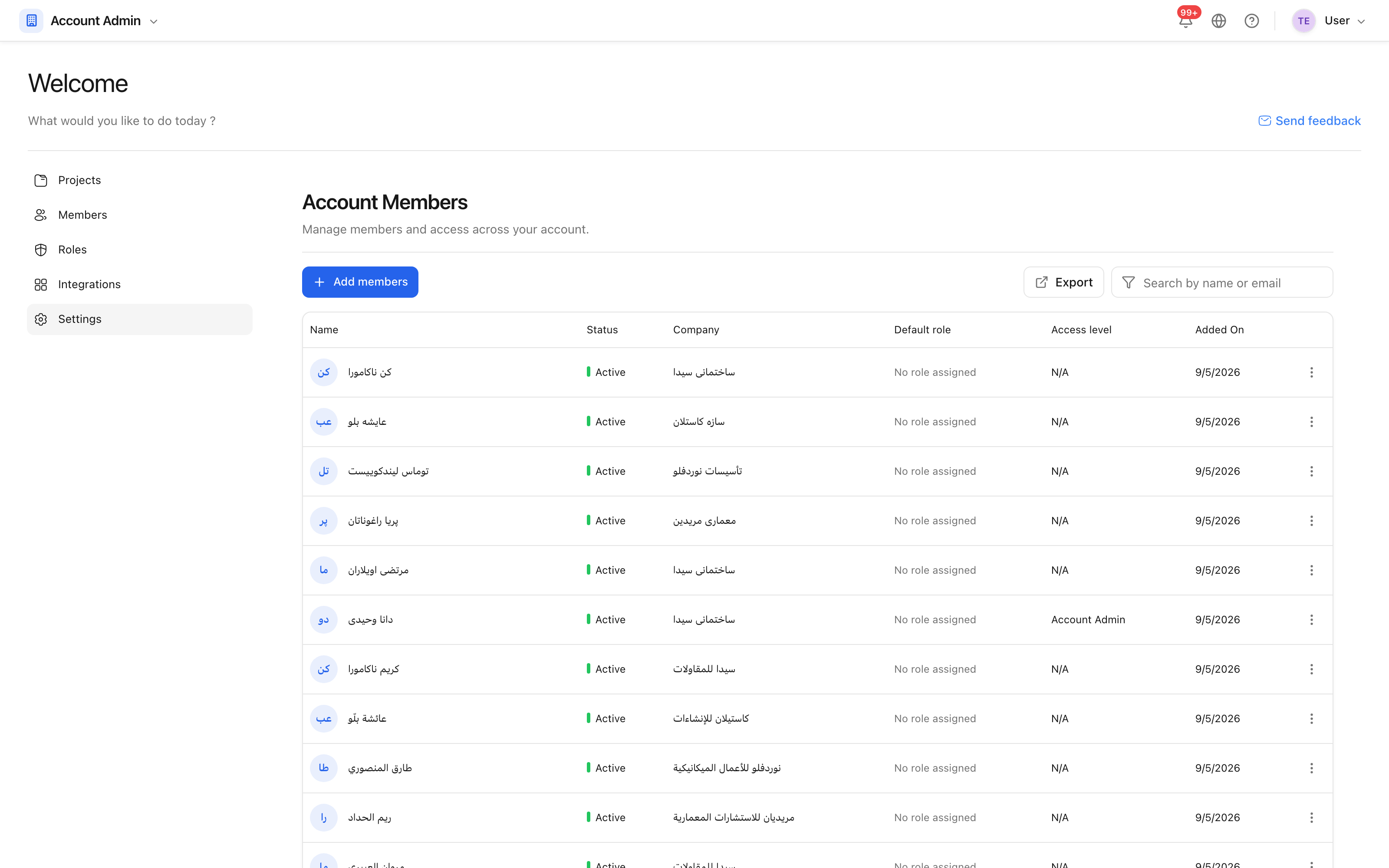The height and width of the screenshot is (868, 1389).
Task: Click the globe language icon
Action: (x=1218, y=21)
